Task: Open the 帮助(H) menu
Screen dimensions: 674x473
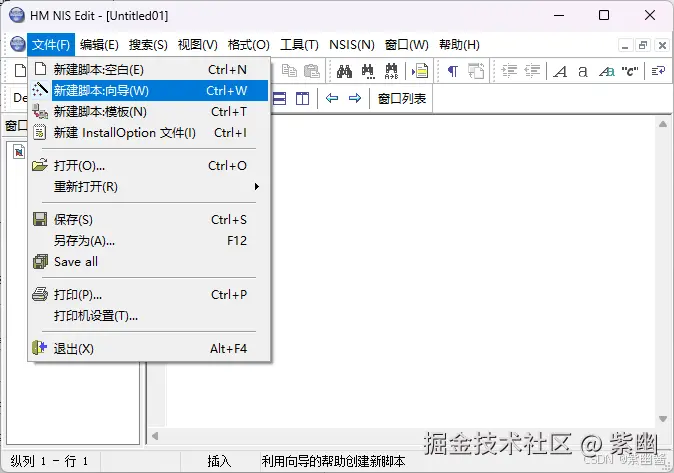Action: pos(459,45)
